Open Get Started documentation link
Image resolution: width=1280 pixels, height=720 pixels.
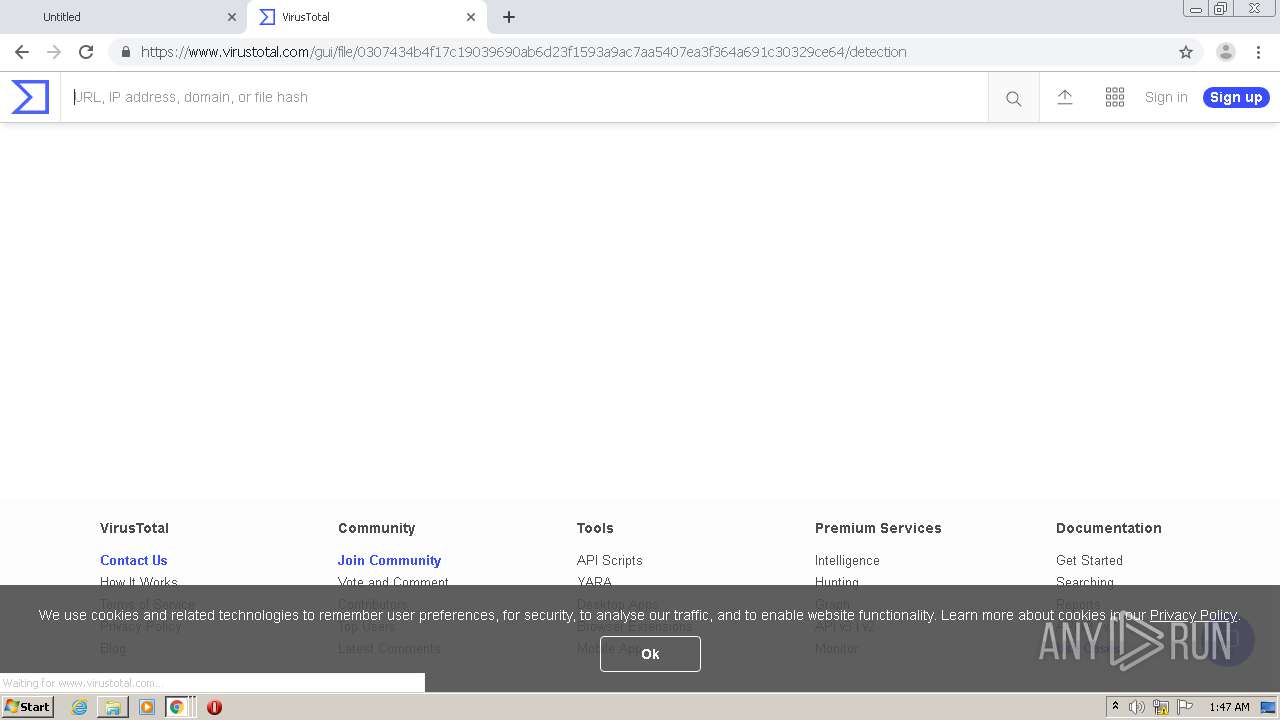(1089, 560)
